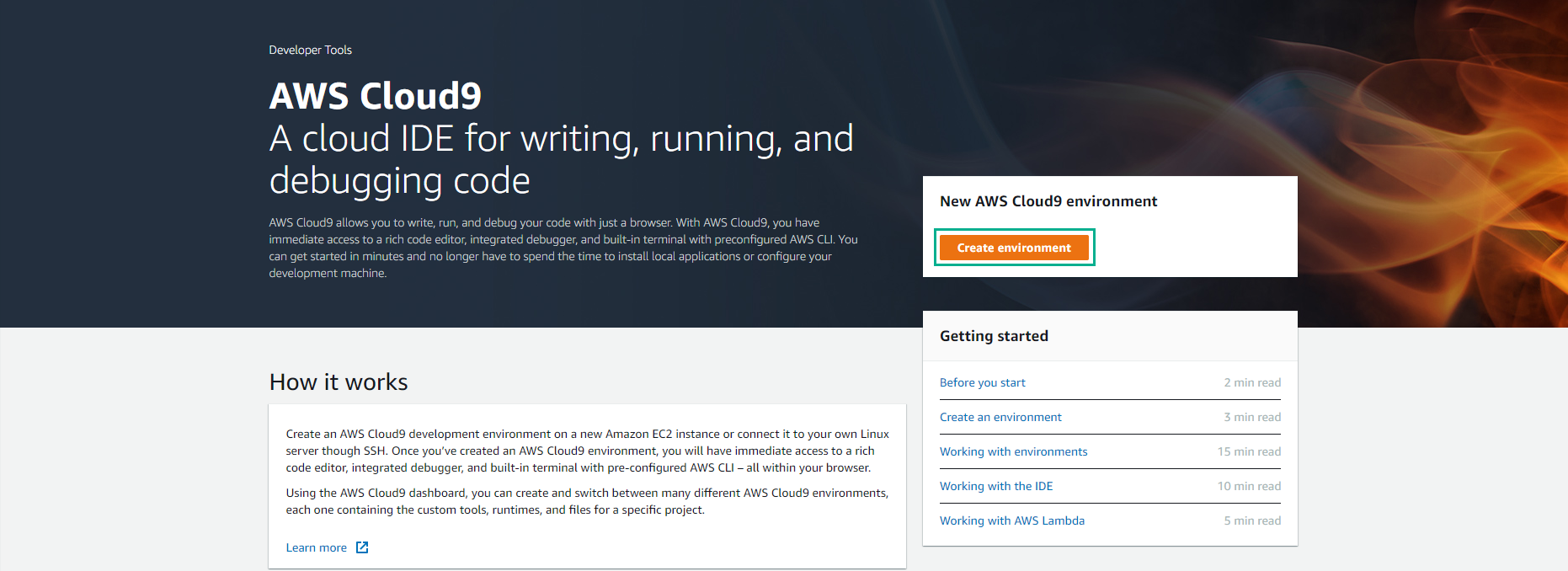Click the How it works heading

click(338, 382)
